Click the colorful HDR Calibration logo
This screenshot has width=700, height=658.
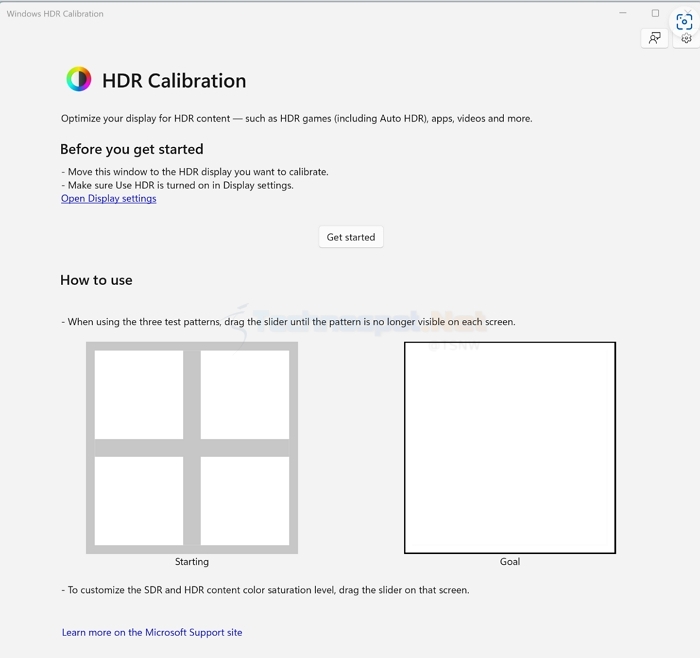79,79
